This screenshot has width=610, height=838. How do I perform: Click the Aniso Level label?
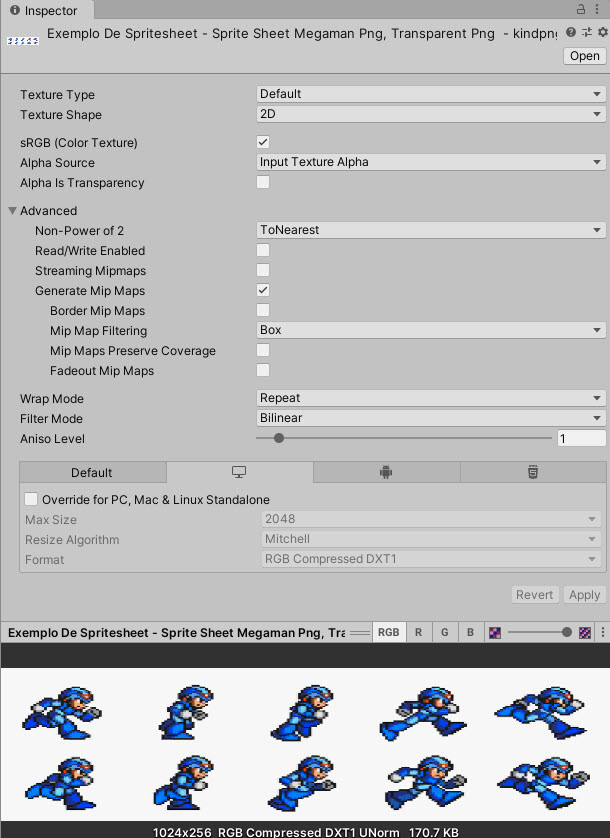52,439
